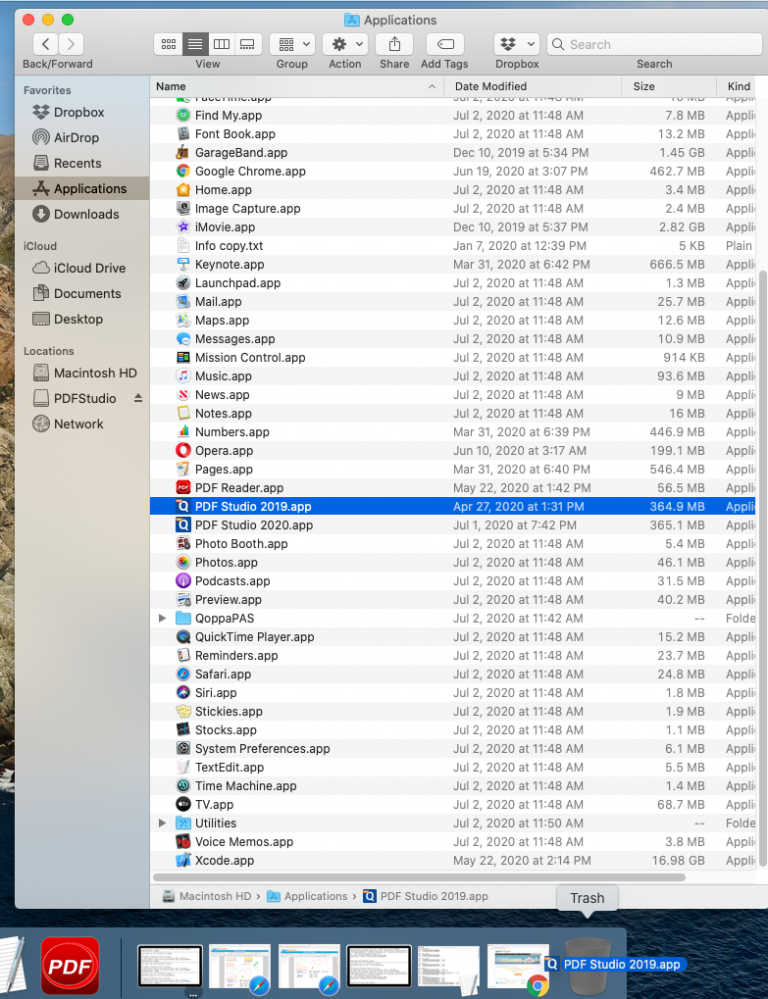Select the Photos.app icon
Screen dimensions: 768x999
coord(183,562)
